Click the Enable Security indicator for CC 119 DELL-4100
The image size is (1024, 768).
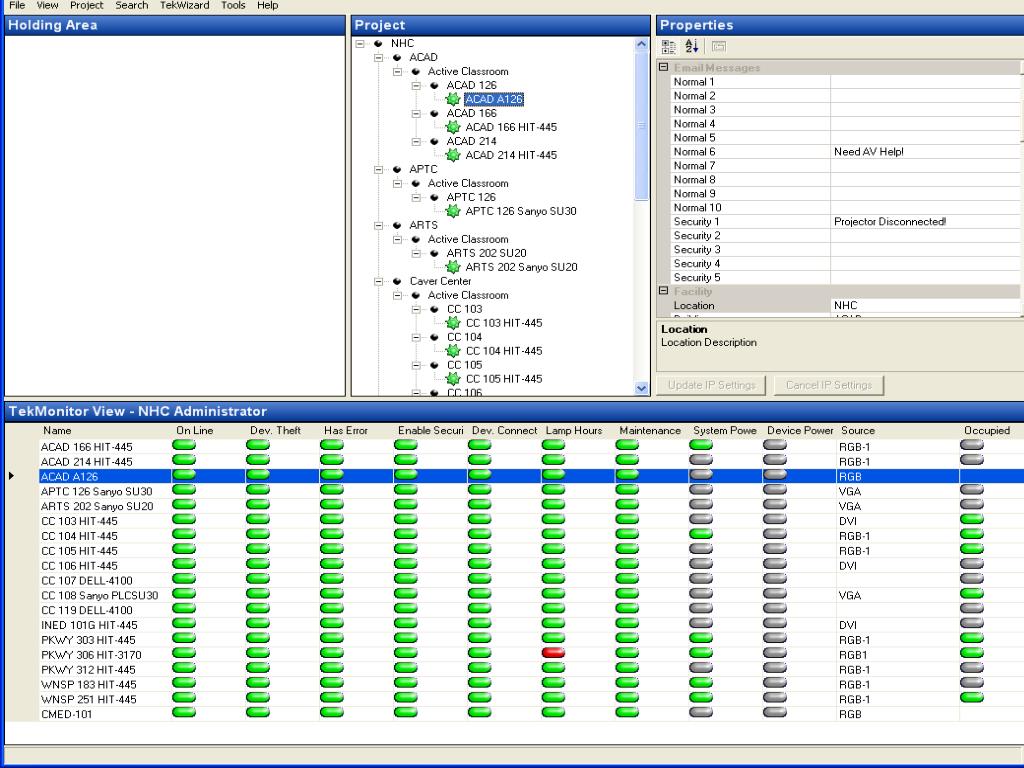click(x=406, y=608)
